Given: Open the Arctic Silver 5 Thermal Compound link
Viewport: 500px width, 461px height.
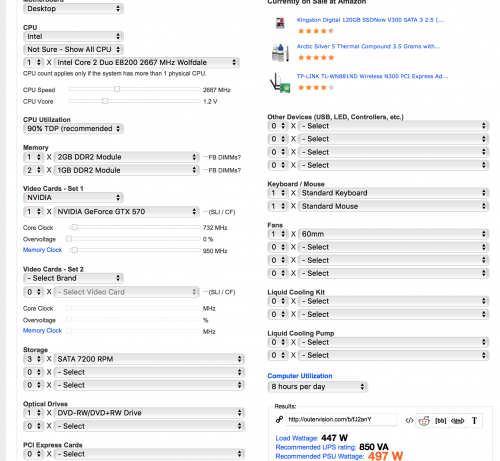Looking at the screenshot, I should (368, 46).
